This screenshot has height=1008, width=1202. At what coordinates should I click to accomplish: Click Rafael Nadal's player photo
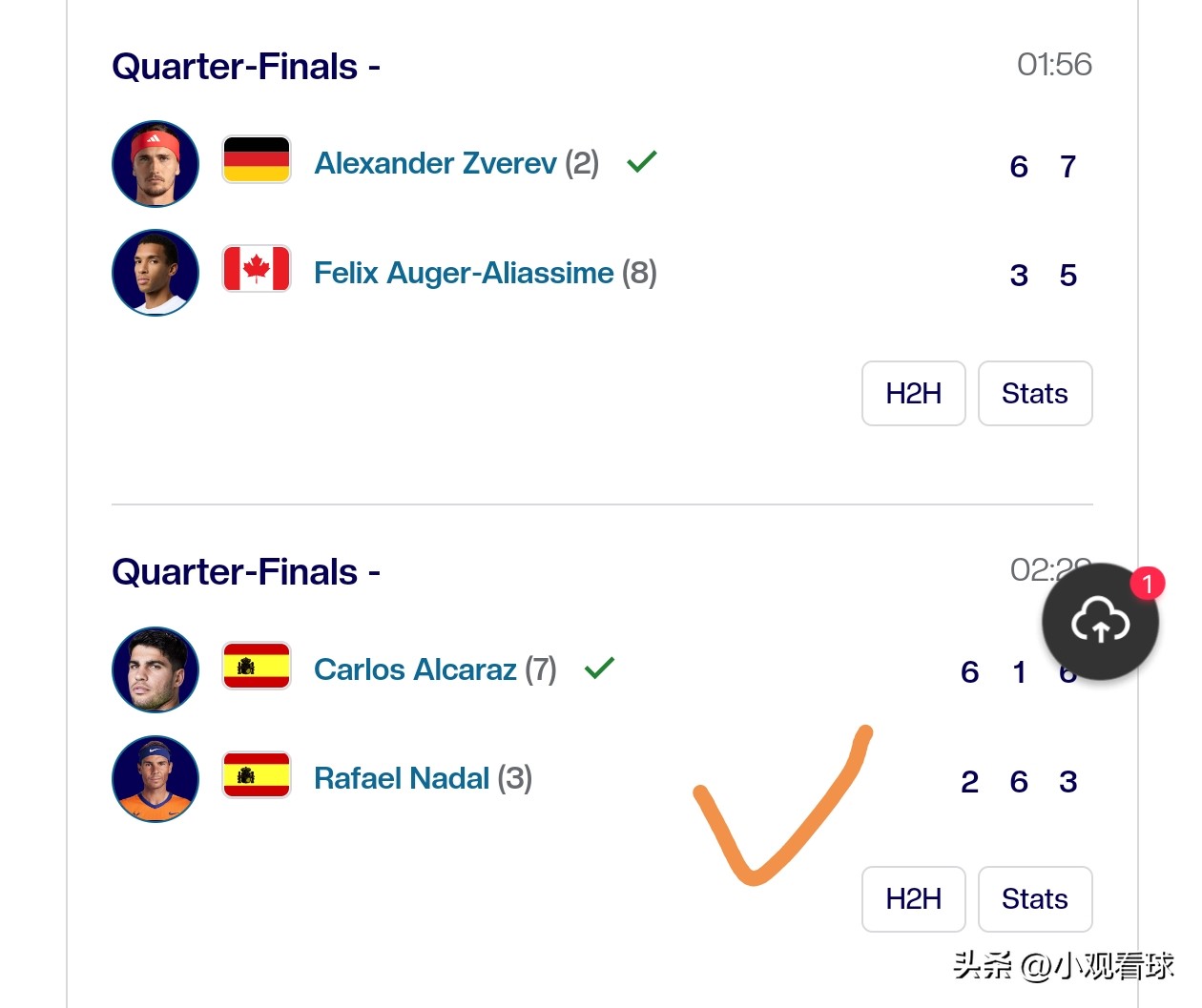click(155, 778)
